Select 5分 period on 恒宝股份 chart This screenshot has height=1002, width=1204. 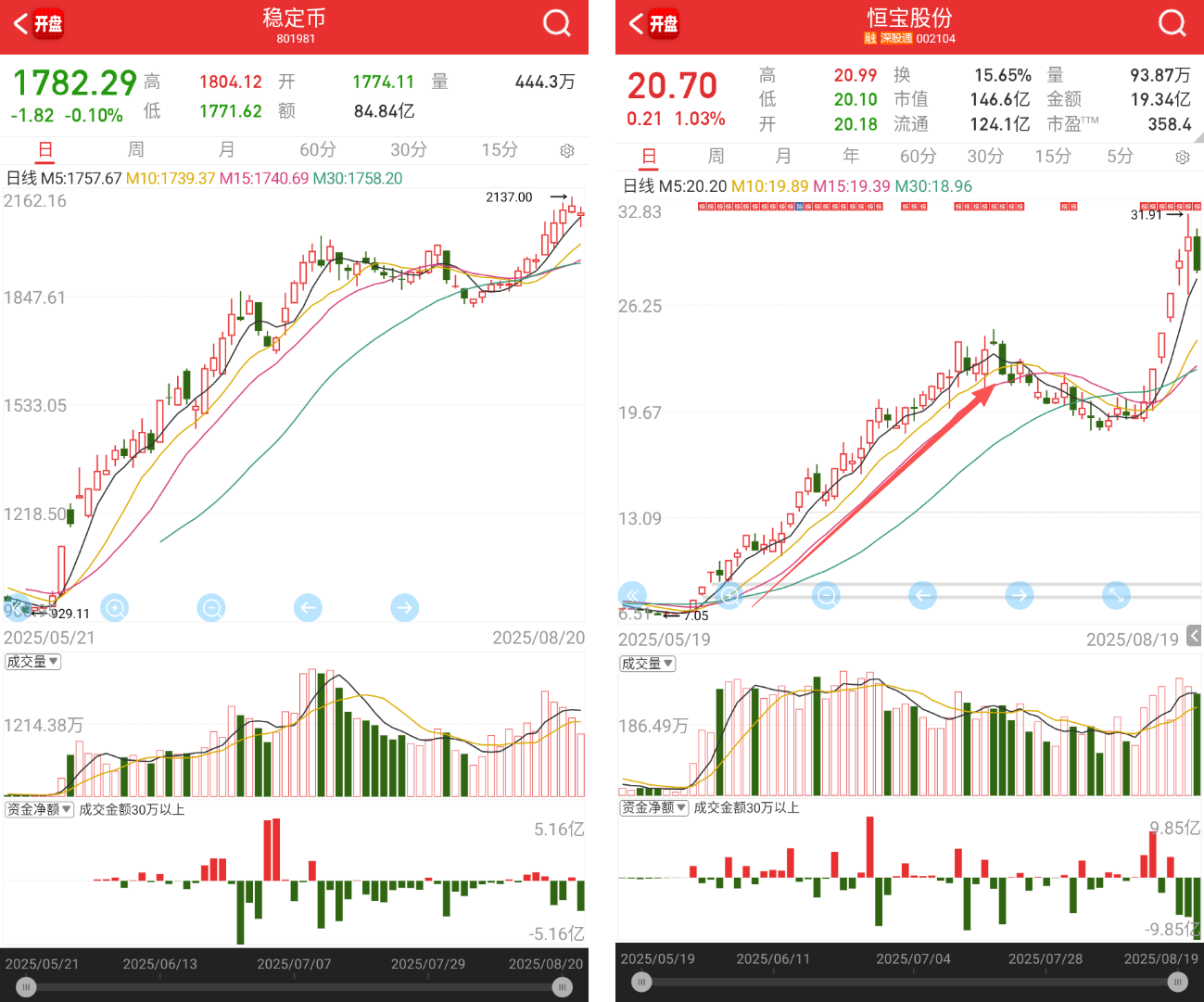tap(1120, 157)
